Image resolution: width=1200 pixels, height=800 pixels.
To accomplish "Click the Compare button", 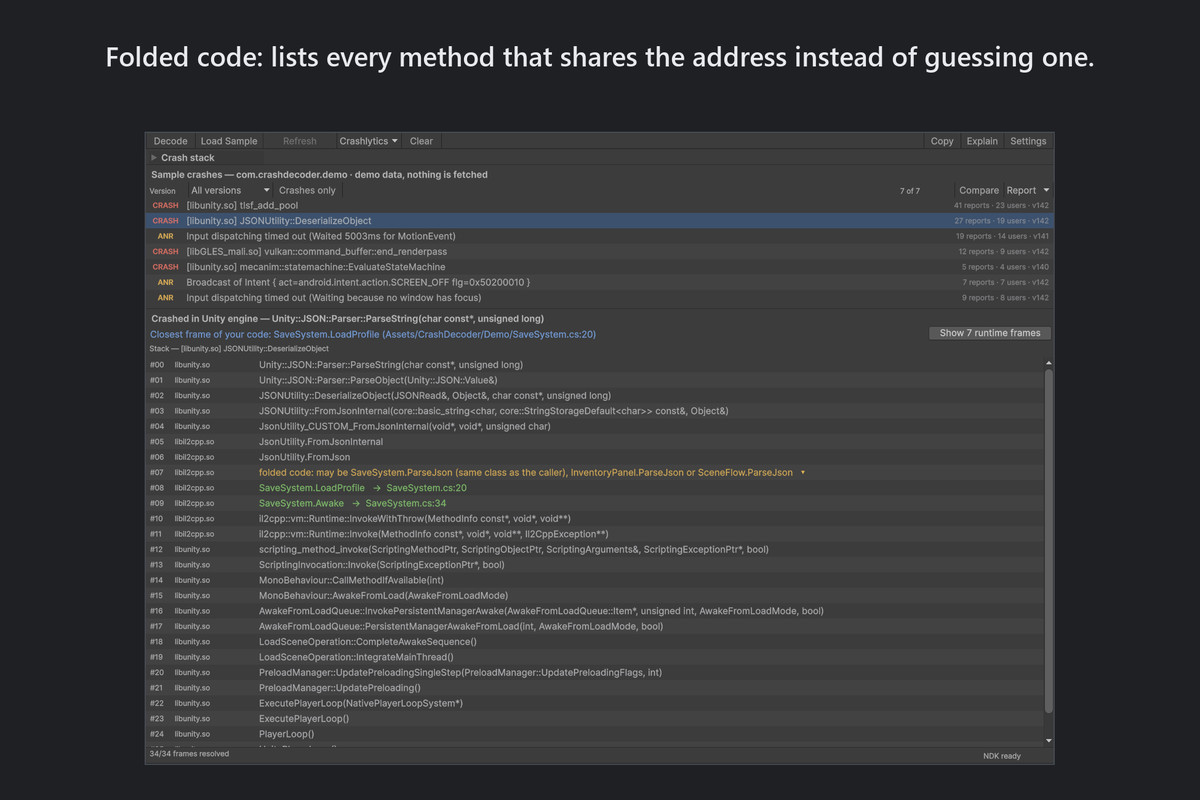I will [x=979, y=190].
